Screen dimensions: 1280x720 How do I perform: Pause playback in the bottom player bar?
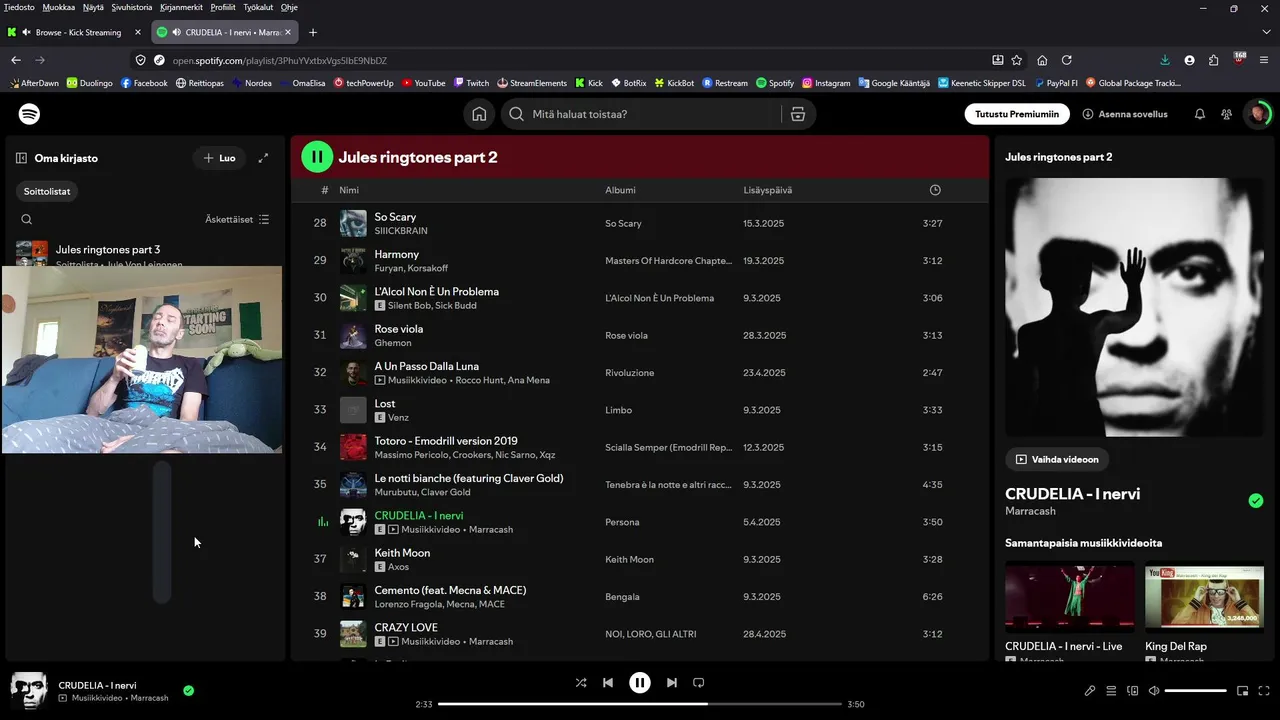pyautogui.click(x=640, y=683)
